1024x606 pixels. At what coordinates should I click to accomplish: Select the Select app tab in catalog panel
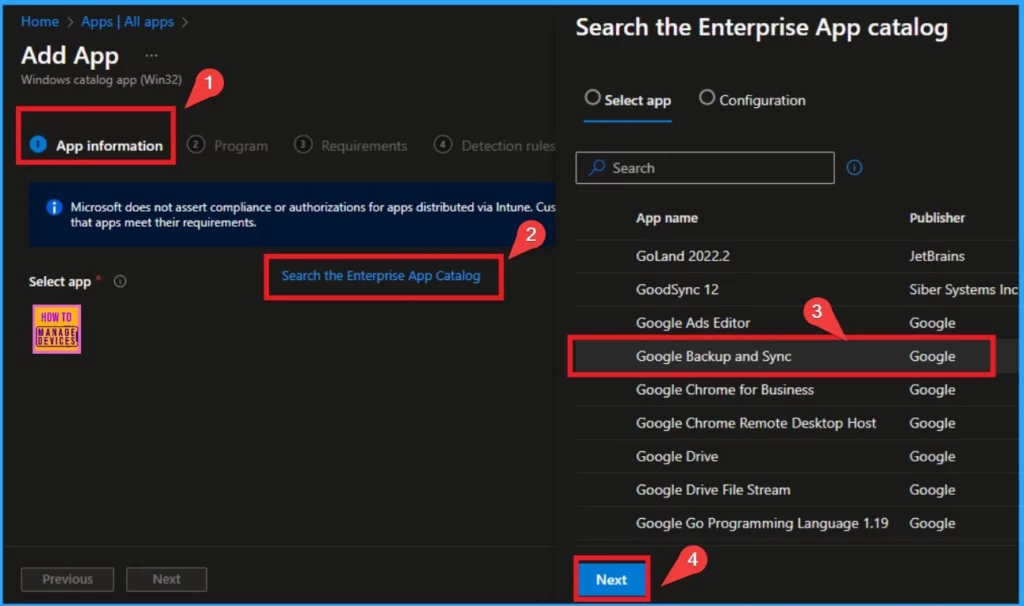coord(628,100)
